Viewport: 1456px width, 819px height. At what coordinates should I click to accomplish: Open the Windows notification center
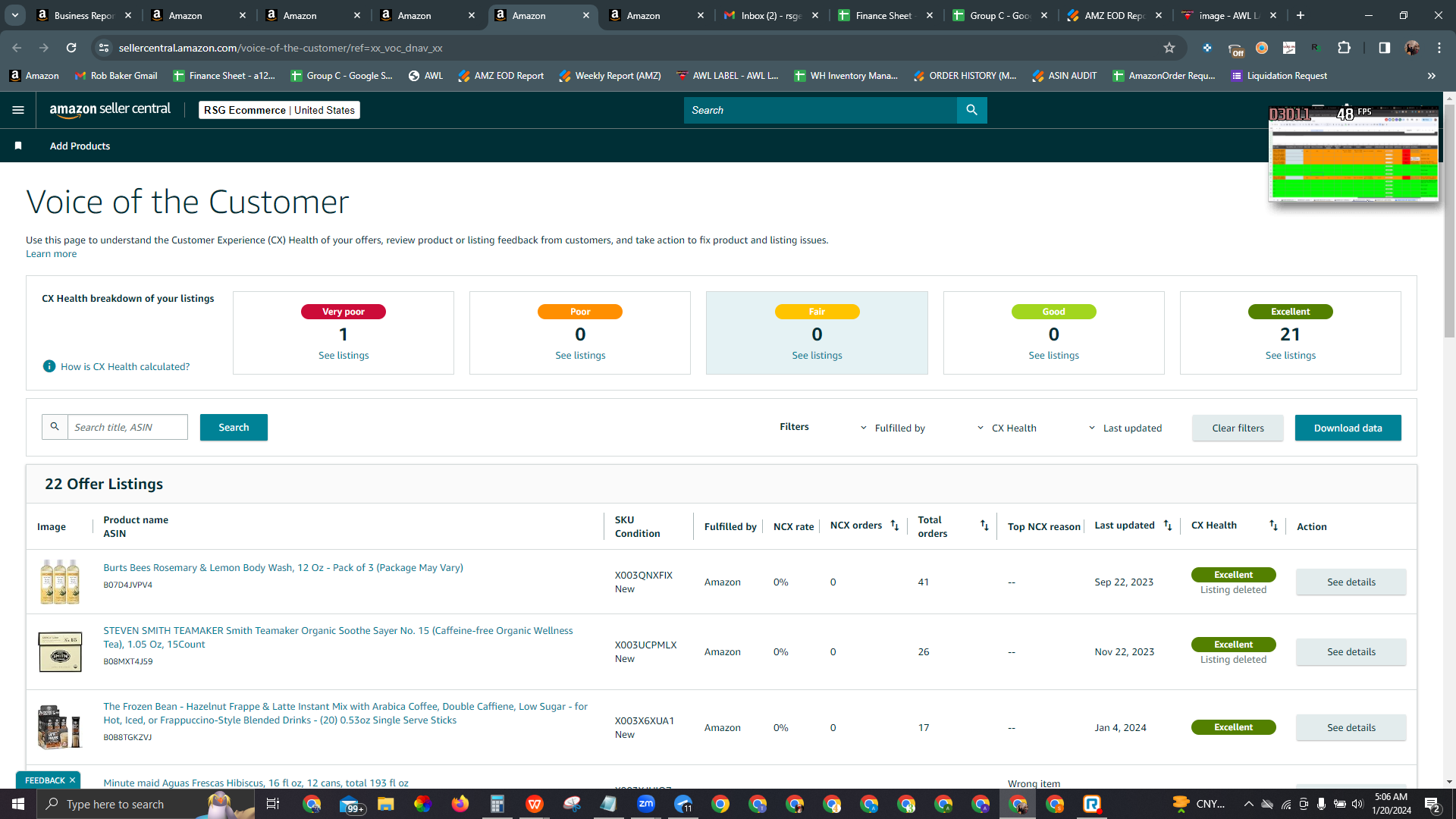[1432, 804]
